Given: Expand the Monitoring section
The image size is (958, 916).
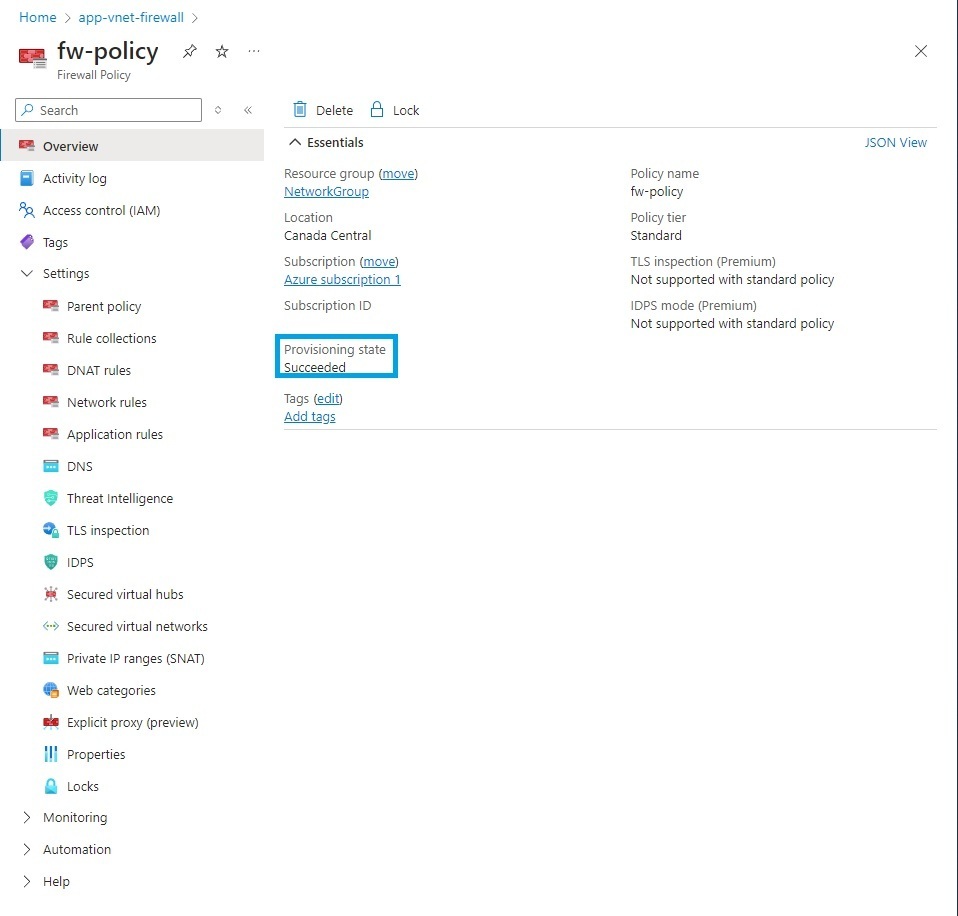Looking at the screenshot, I should coord(27,817).
